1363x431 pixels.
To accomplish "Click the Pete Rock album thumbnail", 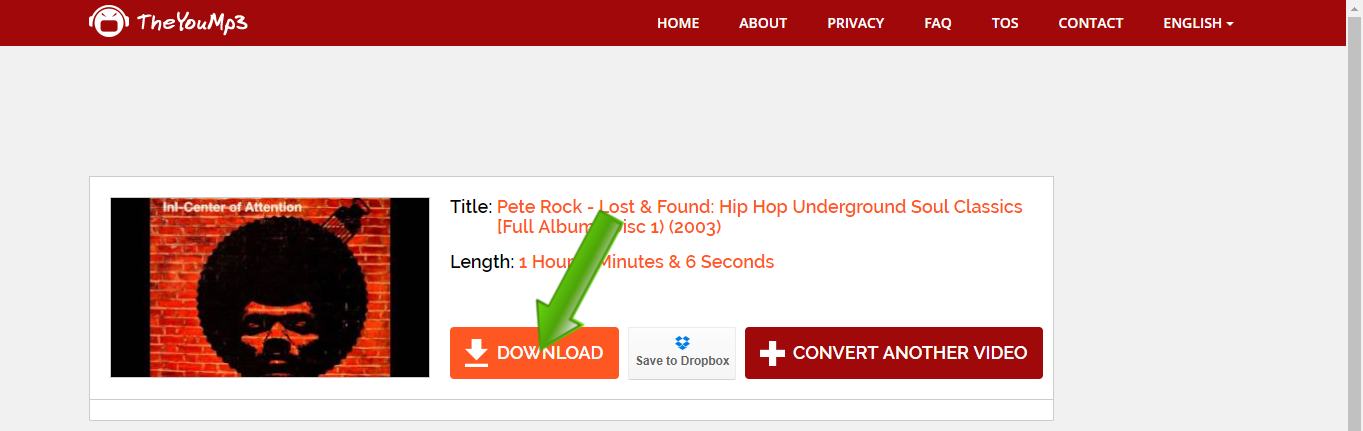I will (x=270, y=287).
